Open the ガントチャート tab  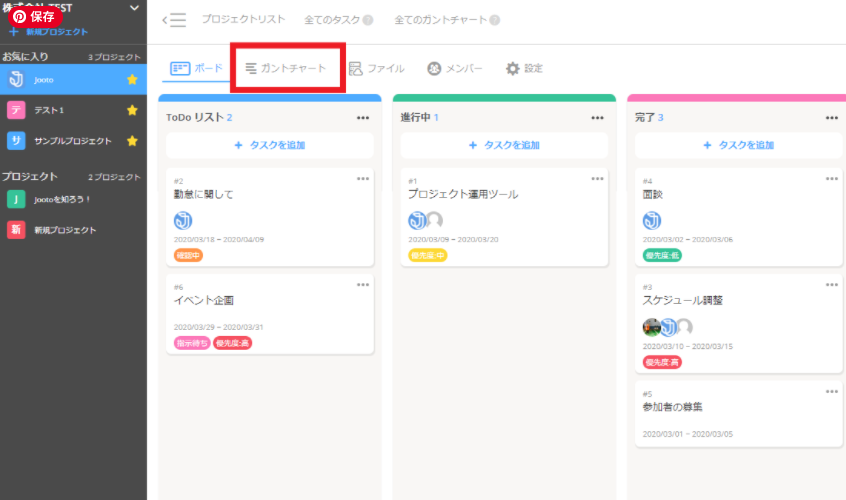[286, 68]
